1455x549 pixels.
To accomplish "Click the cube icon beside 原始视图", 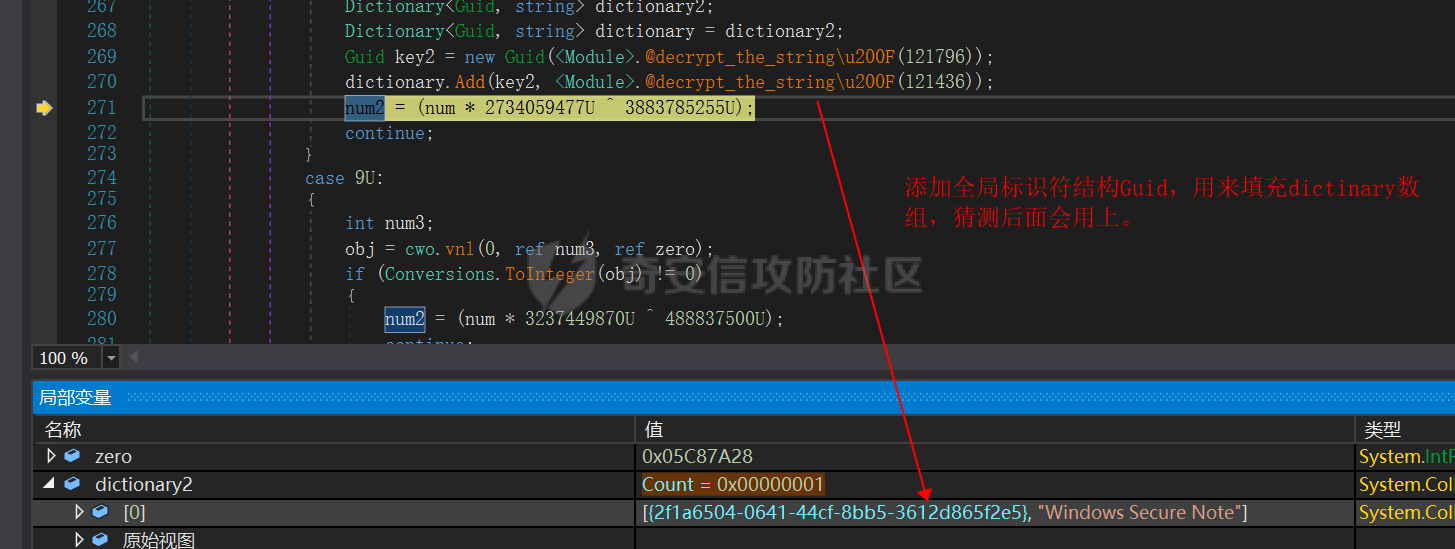I will pos(100,540).
